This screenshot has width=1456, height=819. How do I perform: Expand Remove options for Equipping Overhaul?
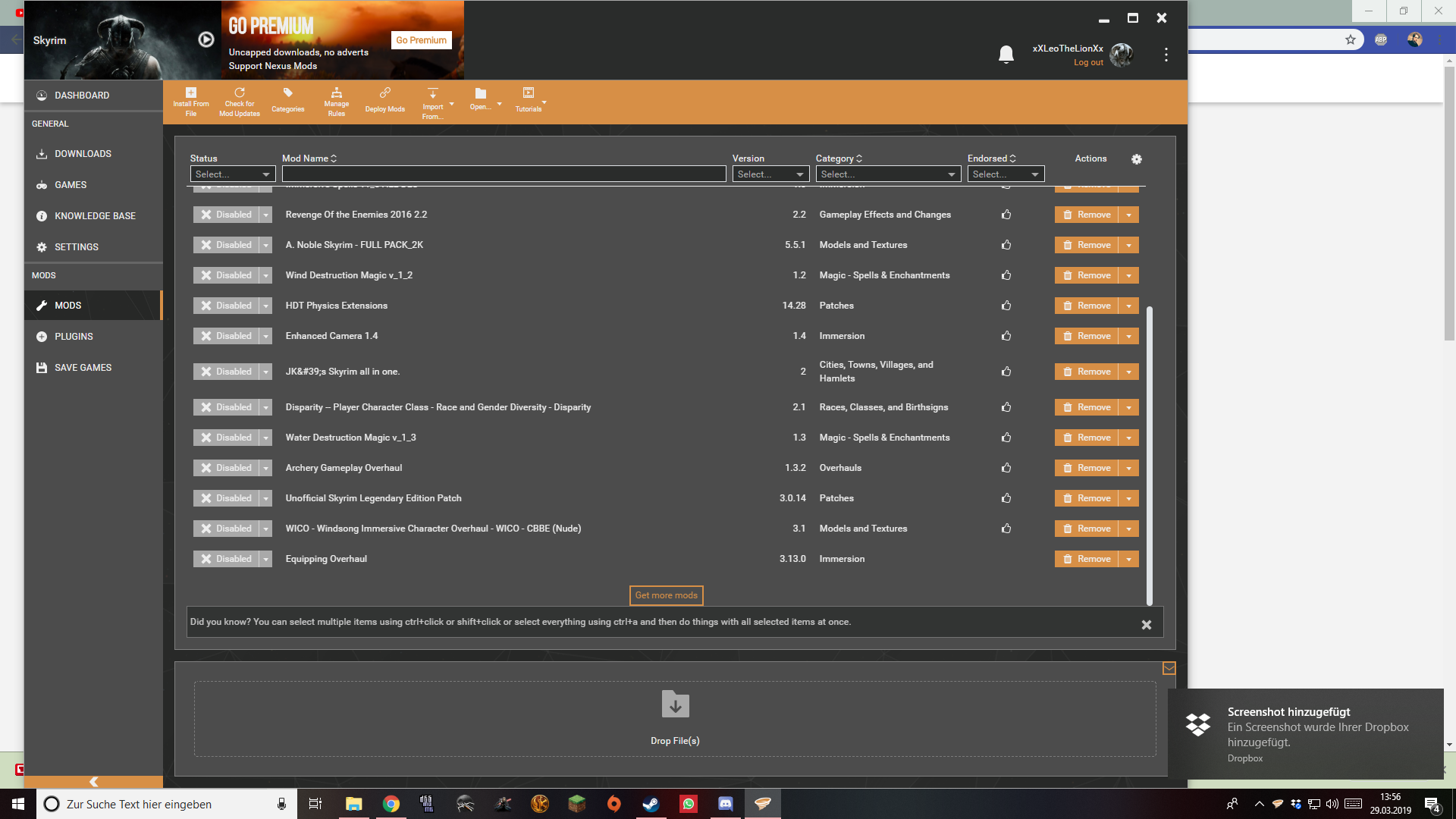tap(1128, 559)
